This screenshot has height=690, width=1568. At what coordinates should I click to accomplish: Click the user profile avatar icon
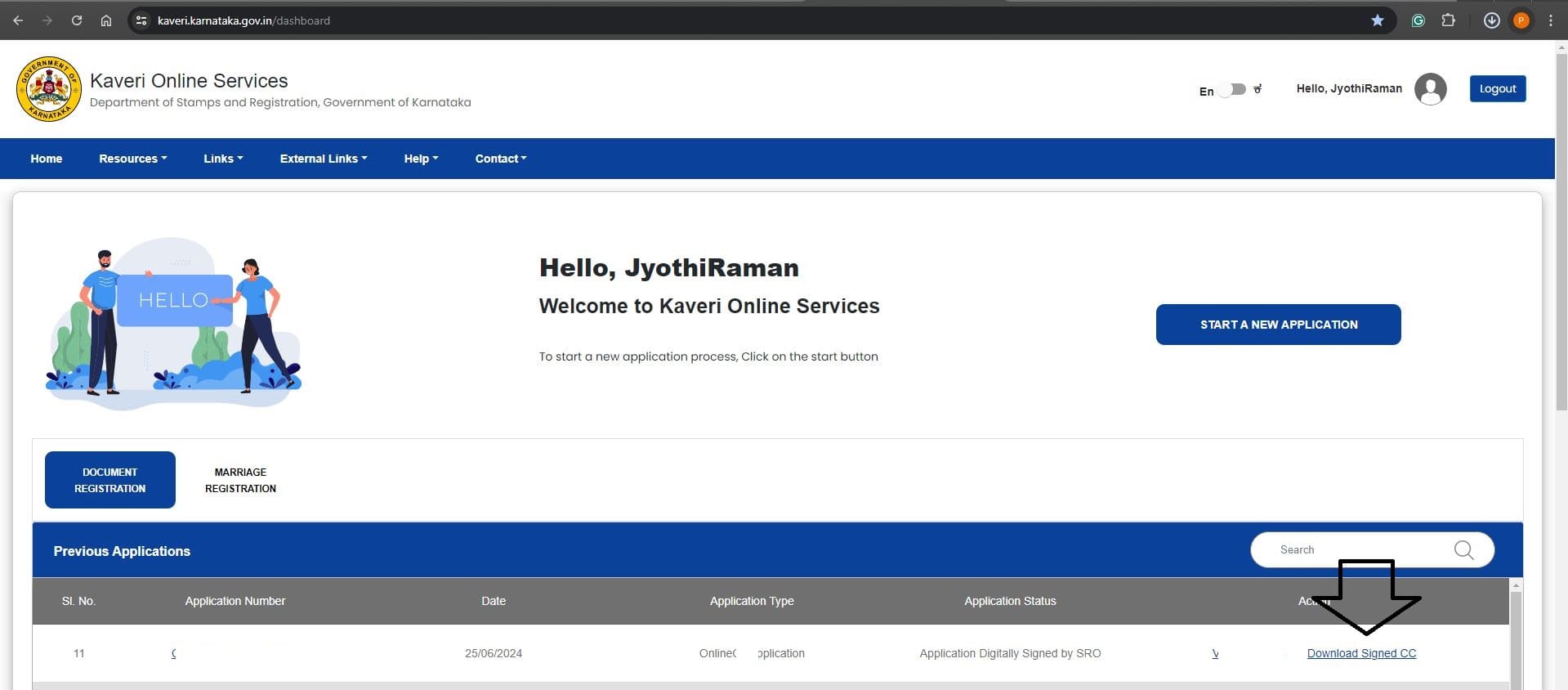point(1430,88)
